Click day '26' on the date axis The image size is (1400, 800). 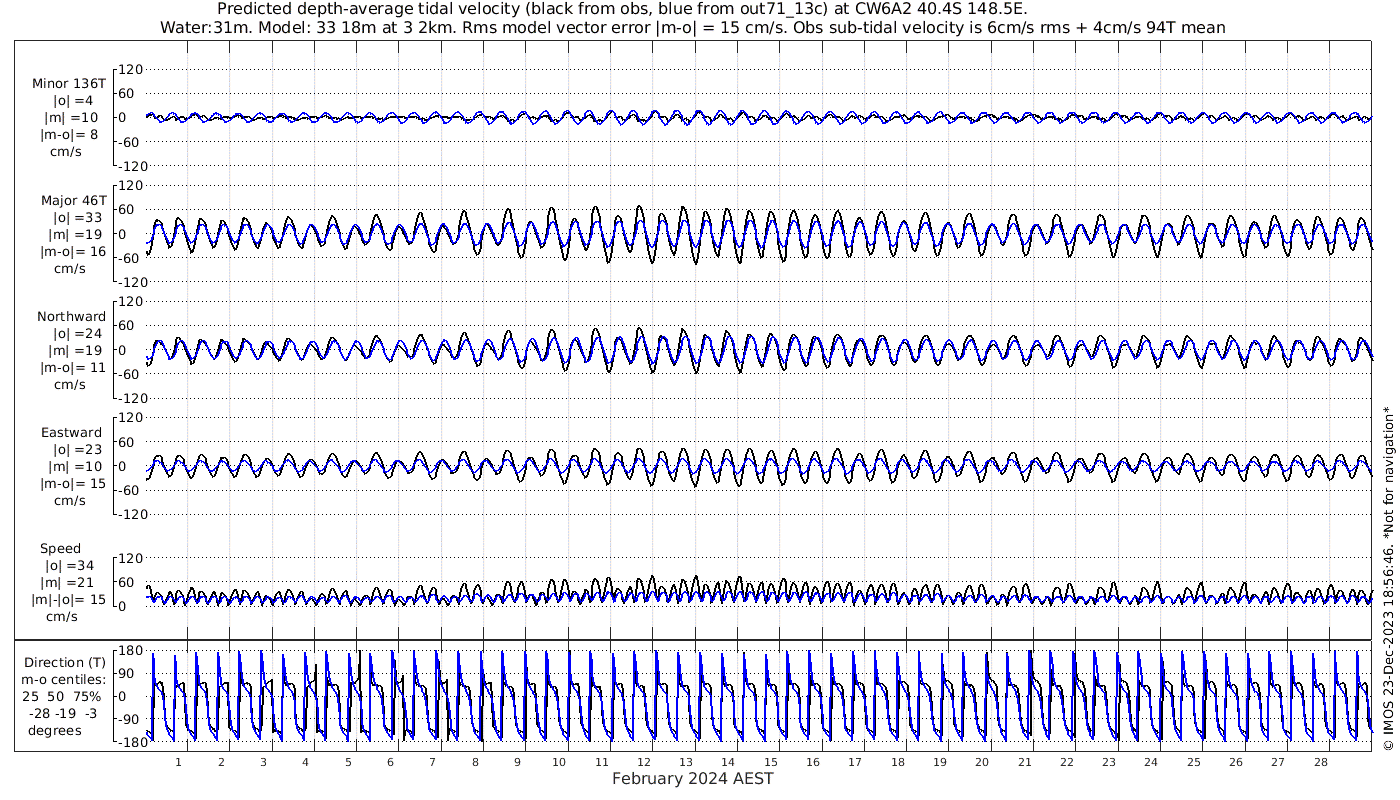1236,762
